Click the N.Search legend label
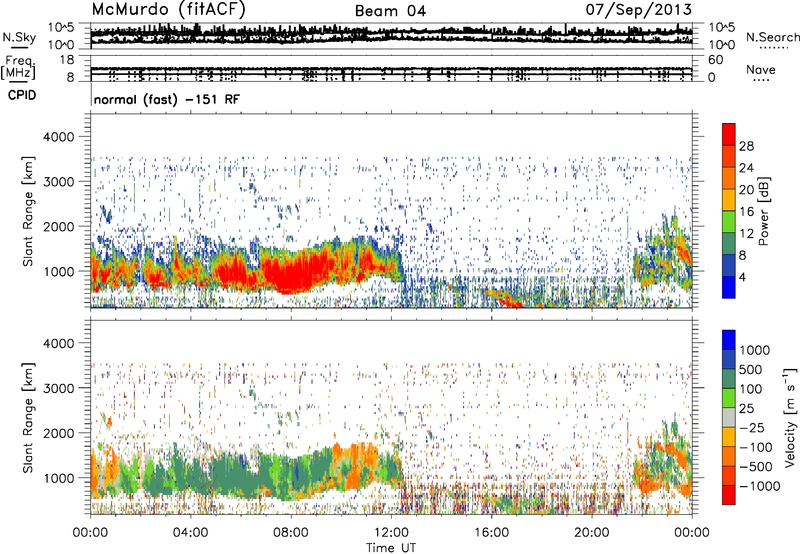800x554 pixels. (x=772, y=37)
